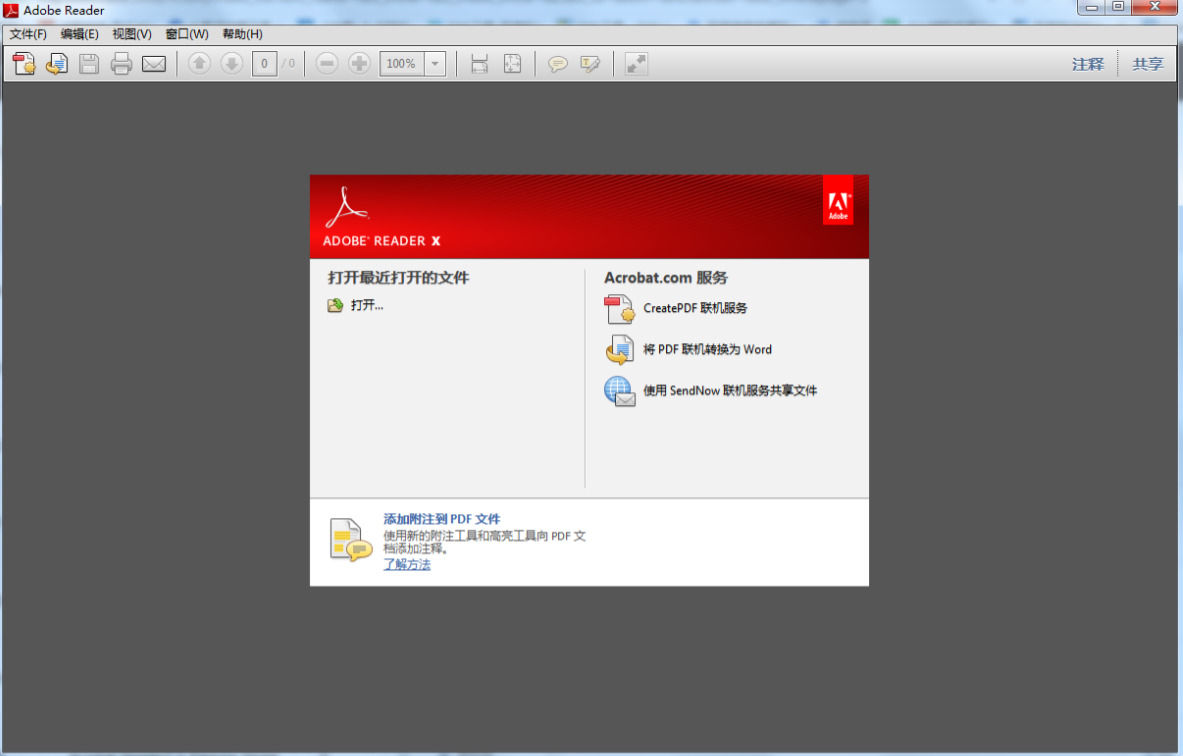Open the 共享 share pane
Image resolution: width=1183 pixels, height=756 pixels.
(x=1148, y=64)
